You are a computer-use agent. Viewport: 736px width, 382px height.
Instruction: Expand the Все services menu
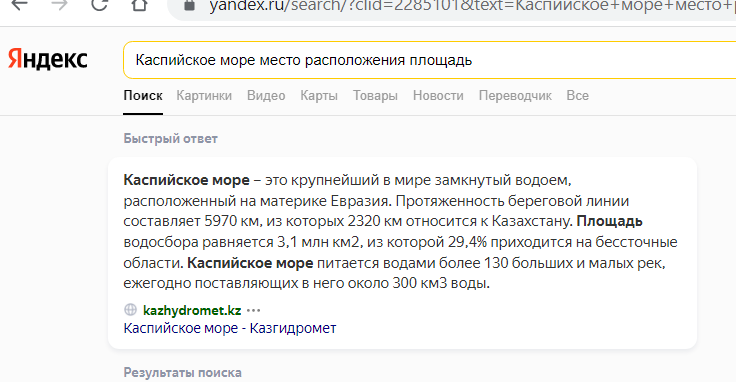(x=577, y=96)
